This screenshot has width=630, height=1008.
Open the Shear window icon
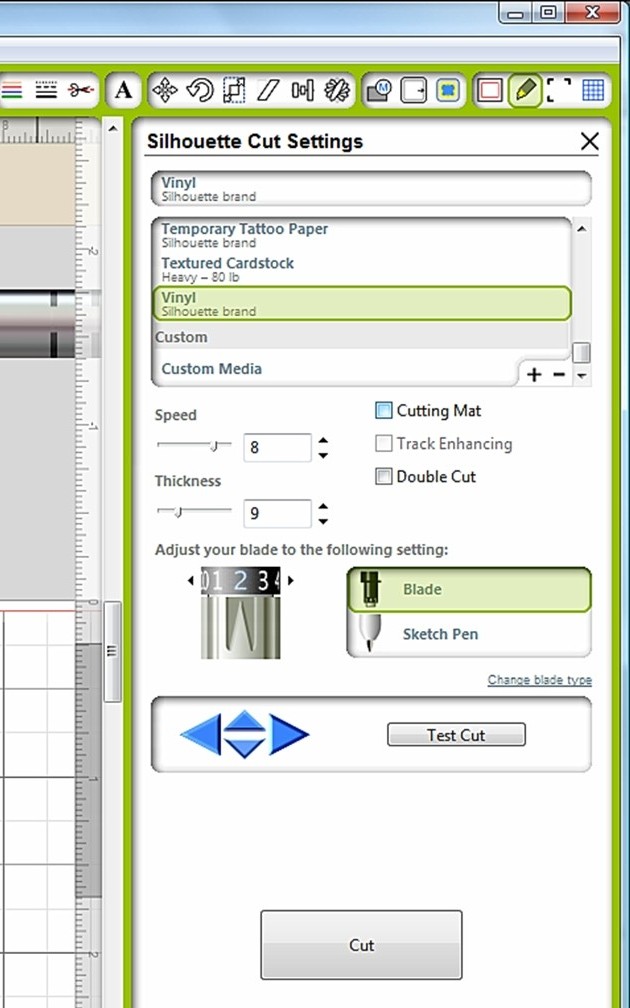[x=267, y=90]
